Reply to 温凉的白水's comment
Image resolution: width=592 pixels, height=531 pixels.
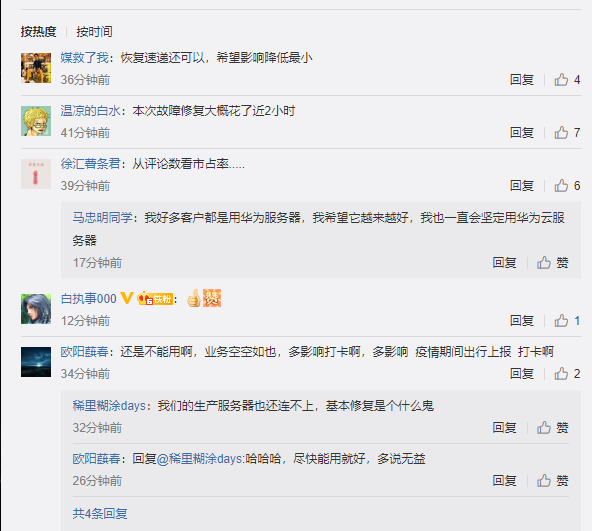click(522, 133)
